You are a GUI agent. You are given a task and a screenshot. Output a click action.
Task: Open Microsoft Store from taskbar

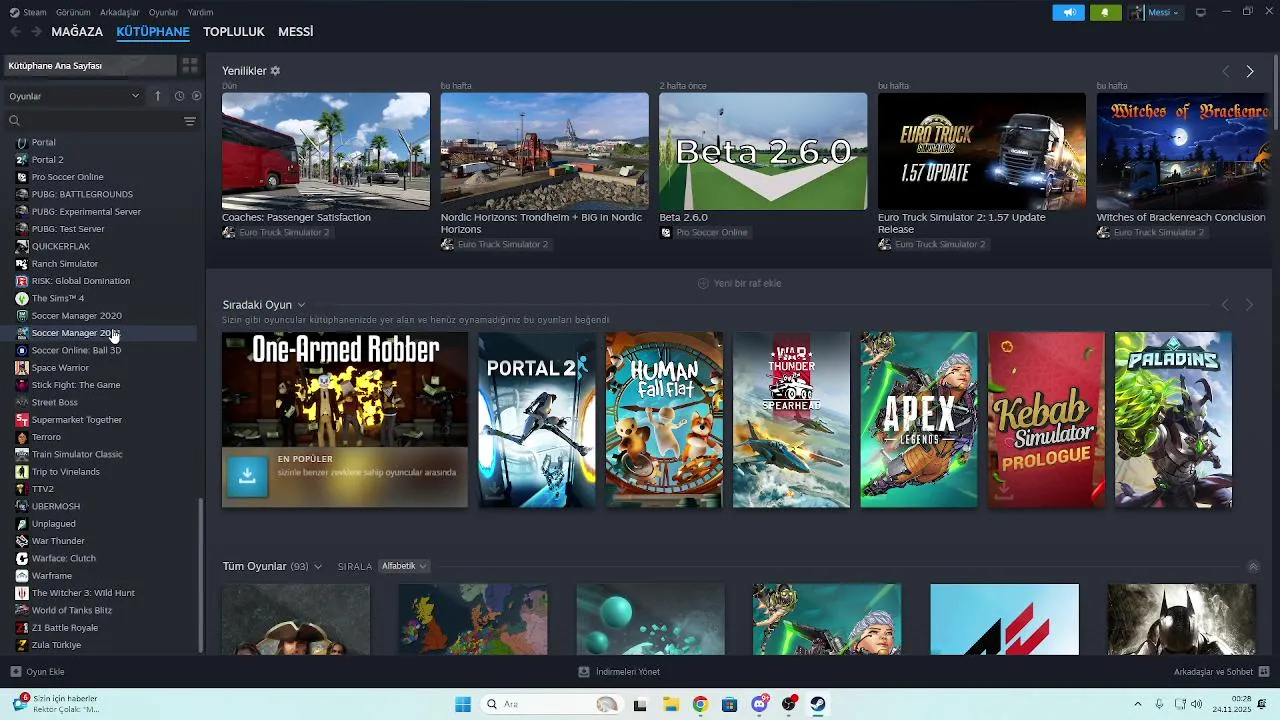tap(729, 704)
